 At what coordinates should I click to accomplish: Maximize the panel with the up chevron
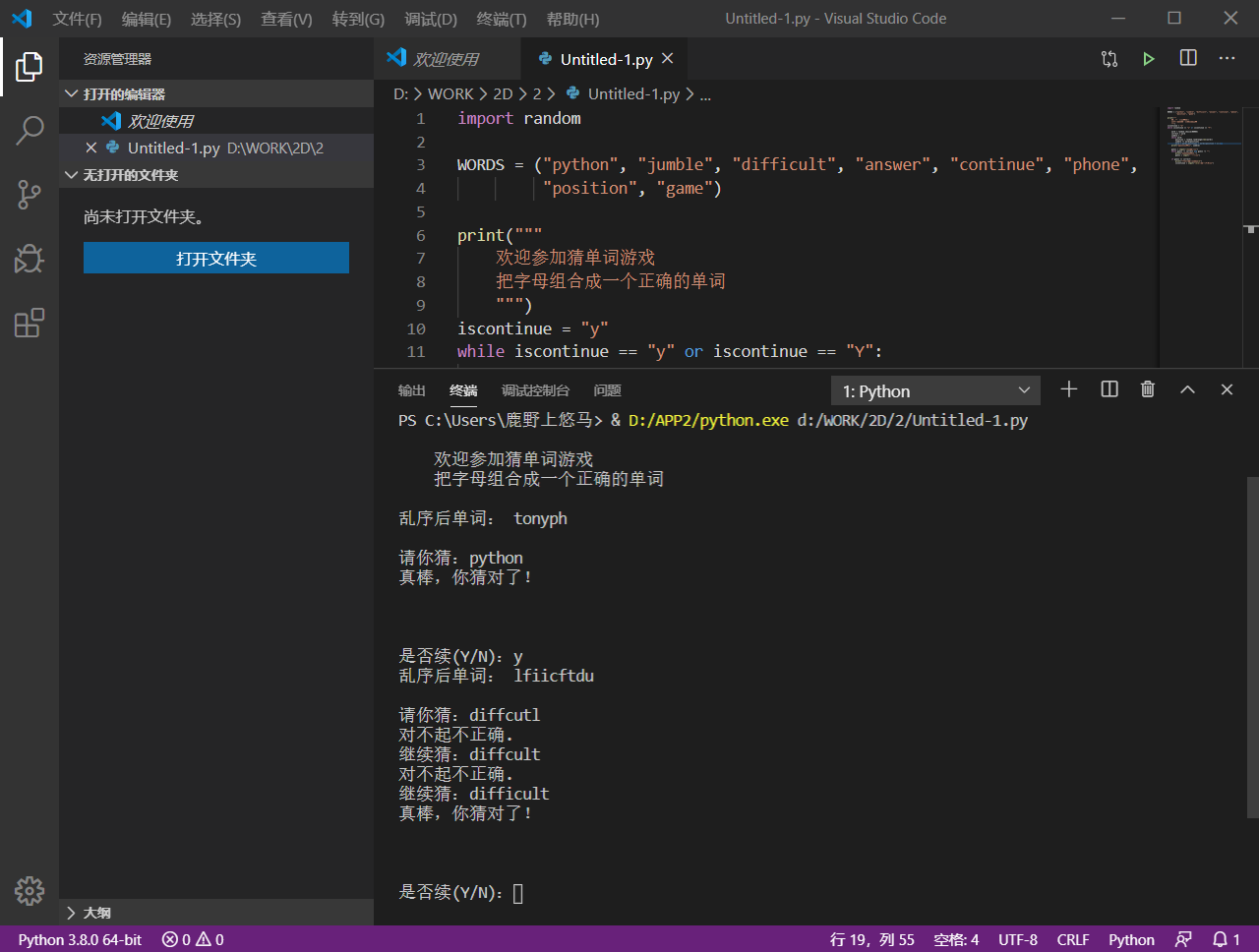pos(1187,389)
